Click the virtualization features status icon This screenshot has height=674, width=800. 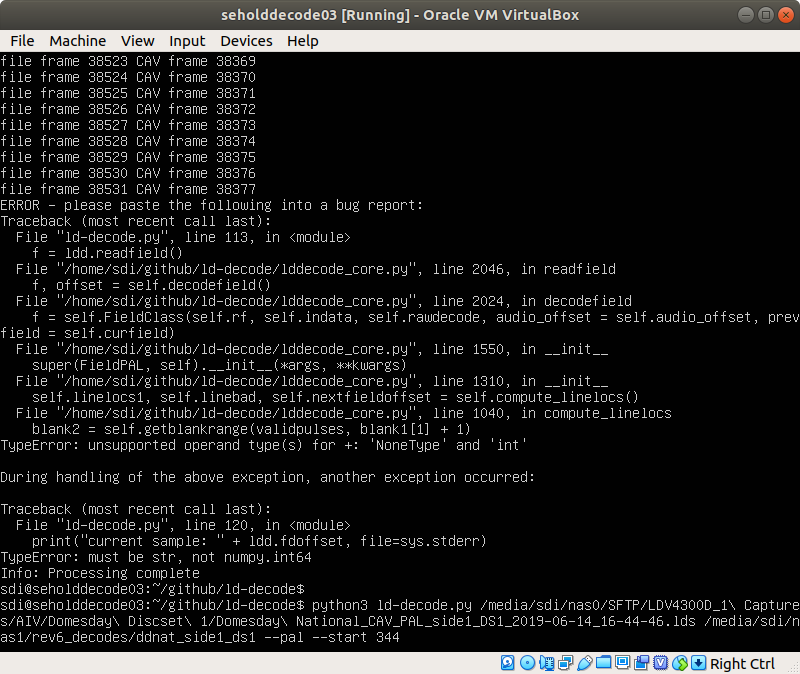(x=660, y=663)
